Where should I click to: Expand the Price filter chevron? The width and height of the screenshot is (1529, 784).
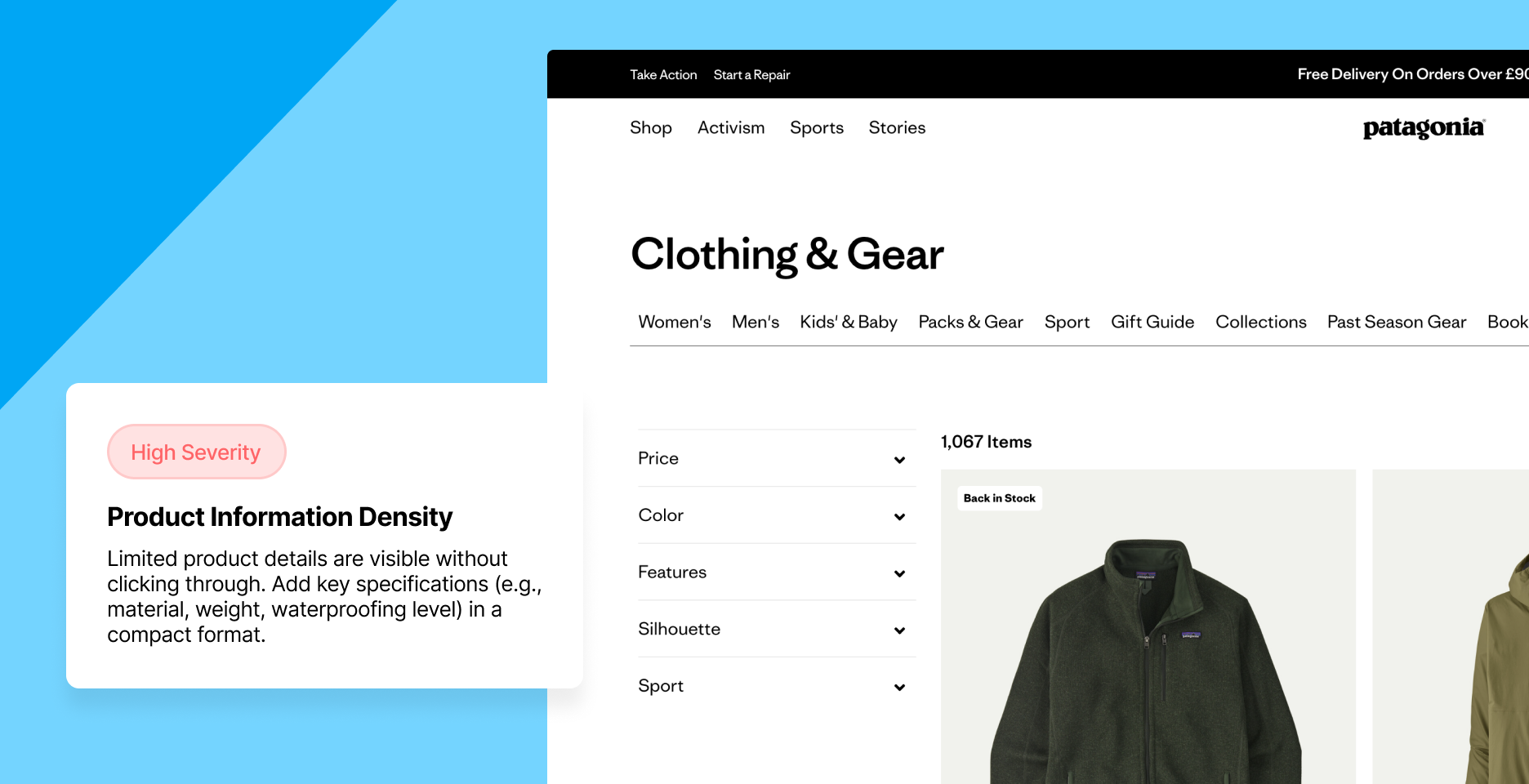[899, 460]
